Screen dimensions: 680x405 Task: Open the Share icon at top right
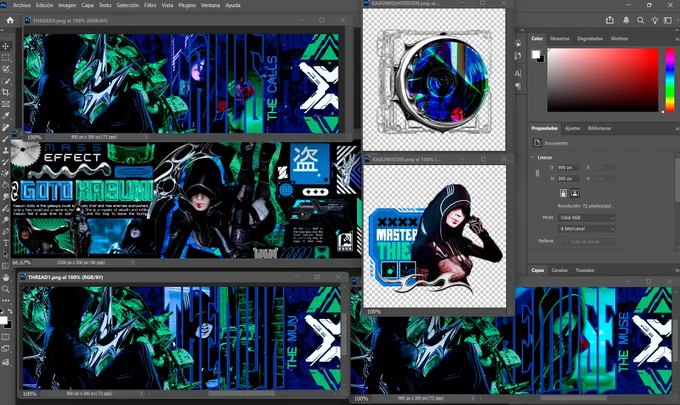(610, 20)
